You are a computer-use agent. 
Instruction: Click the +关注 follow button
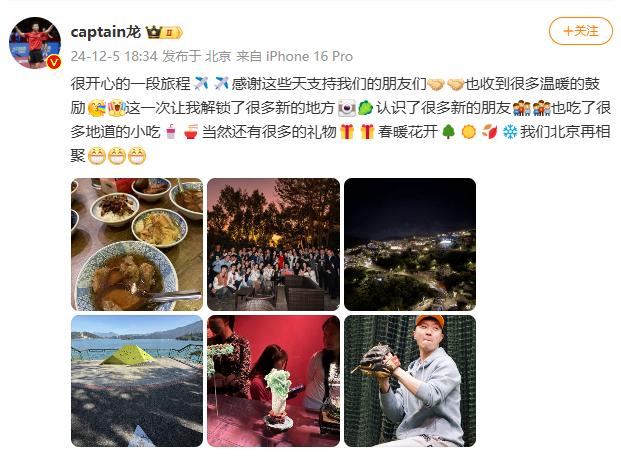coord(581,31)
